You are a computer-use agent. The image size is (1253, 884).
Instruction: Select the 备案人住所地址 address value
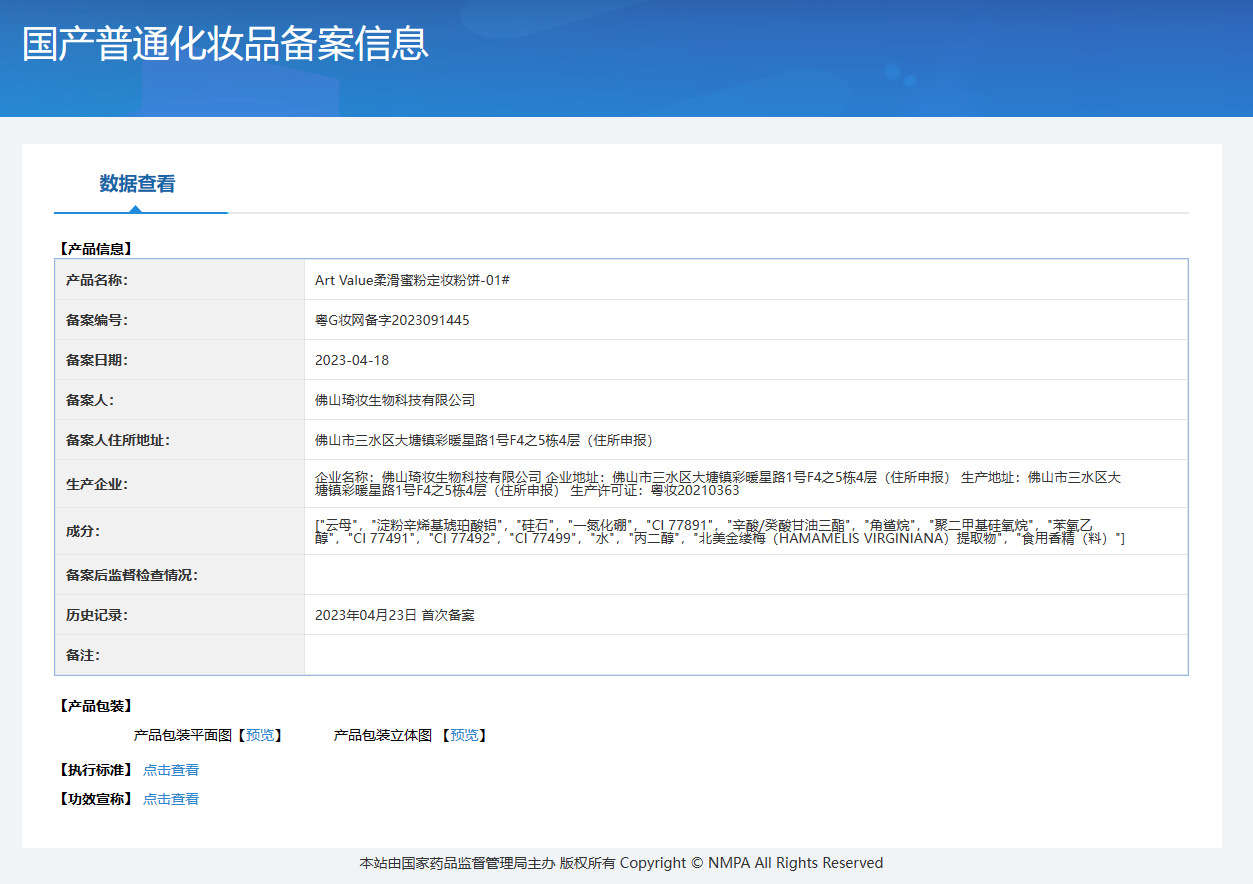484,440
